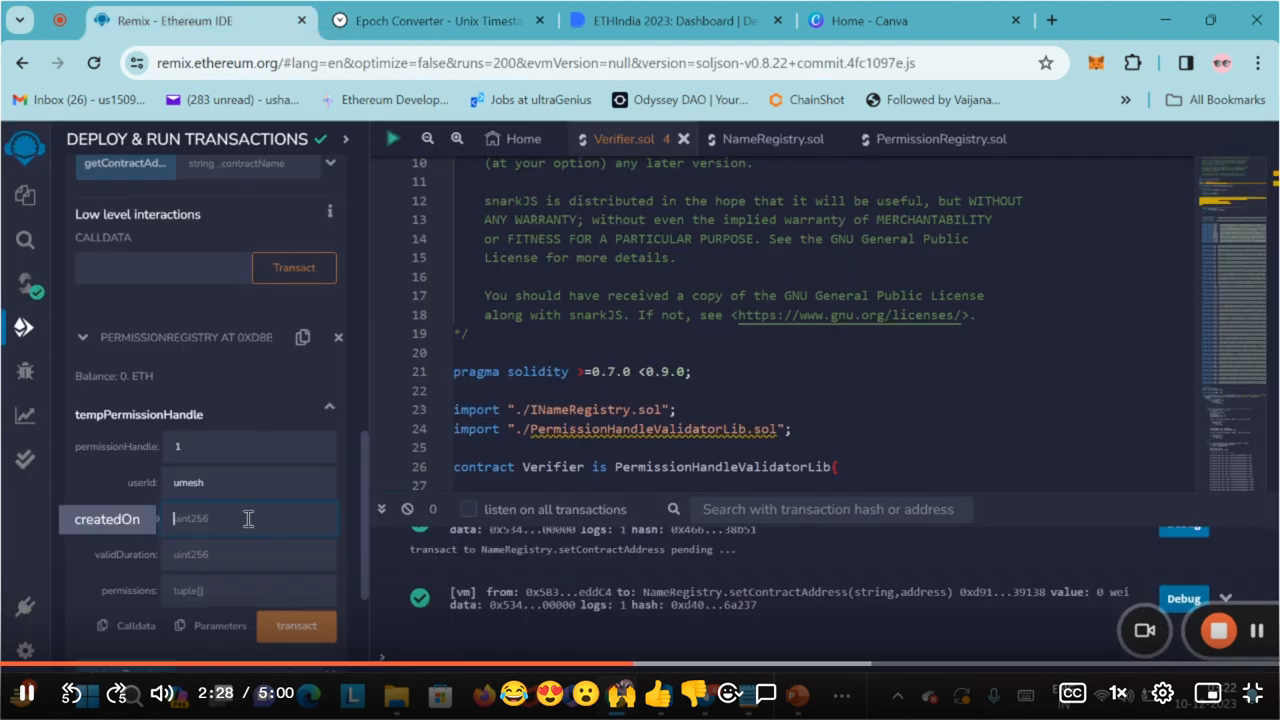1280x720 pixels.
Task: Open the ChainShot bookmark
Action: (x=807, y=100)
